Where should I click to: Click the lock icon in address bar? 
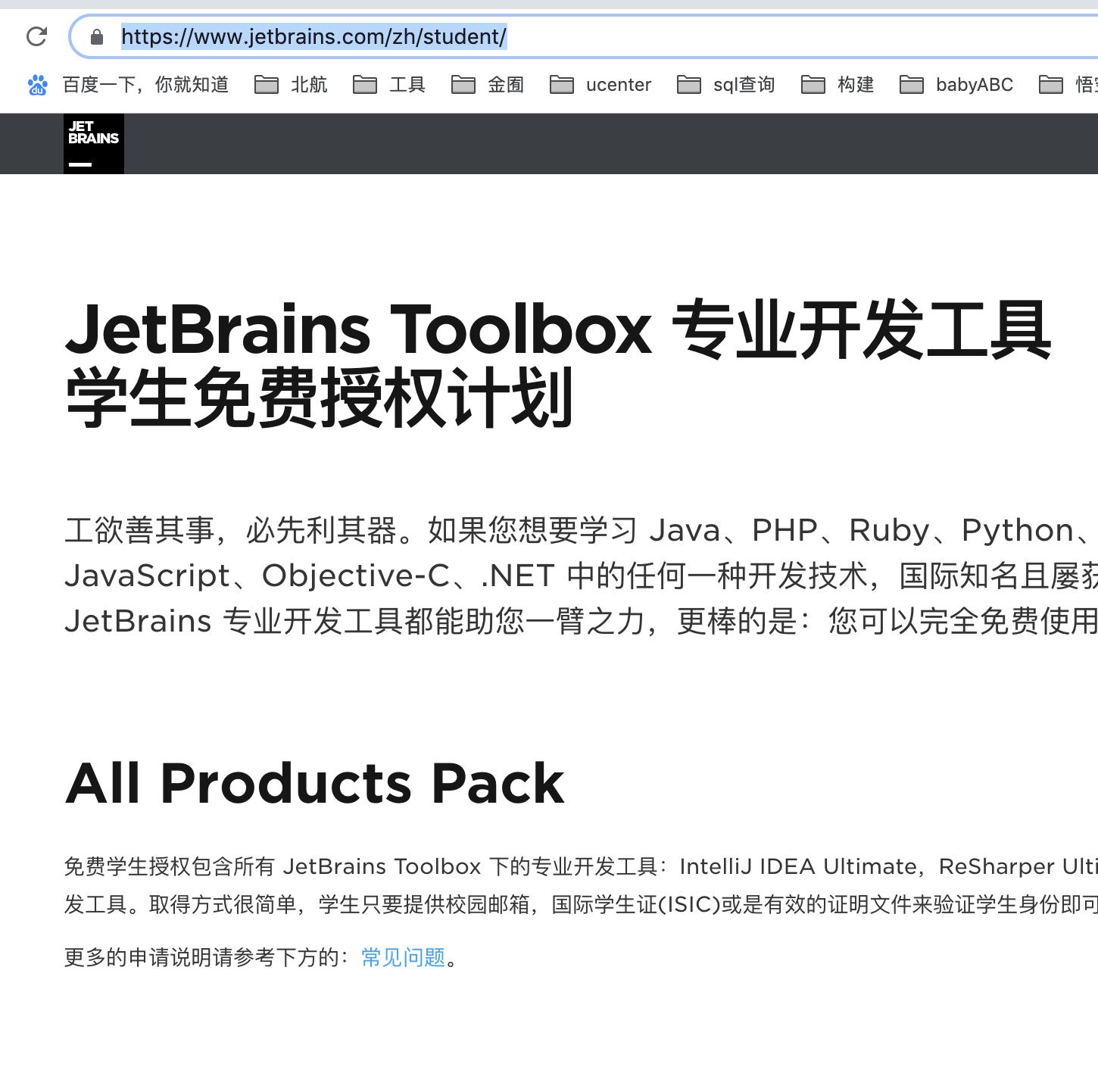click(x=97, y=36)
